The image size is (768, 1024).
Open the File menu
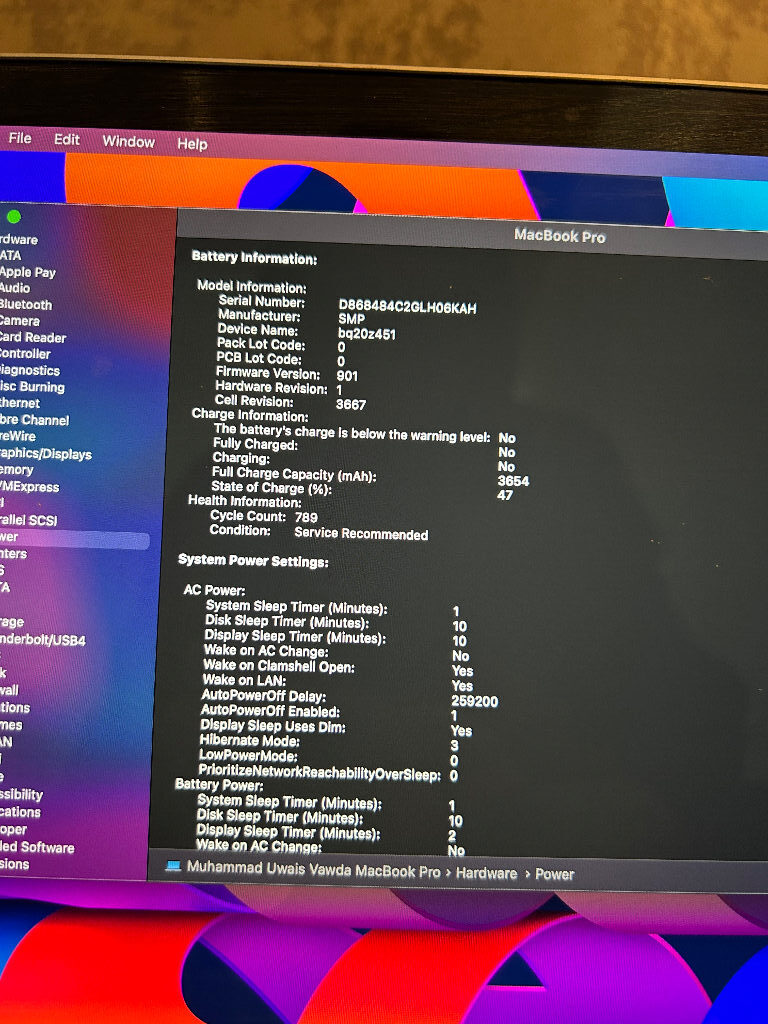[x=20, y=138]
